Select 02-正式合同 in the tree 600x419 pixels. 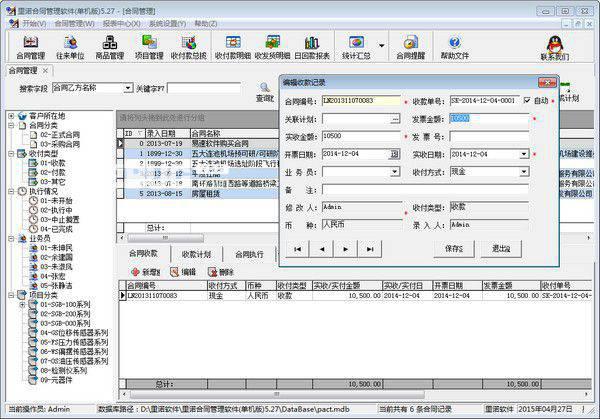(60, 135)
